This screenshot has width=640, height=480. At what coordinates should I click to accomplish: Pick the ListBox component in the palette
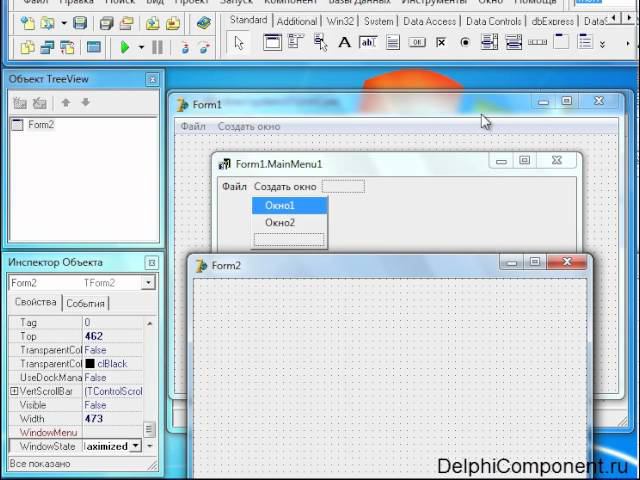(489, 42)
